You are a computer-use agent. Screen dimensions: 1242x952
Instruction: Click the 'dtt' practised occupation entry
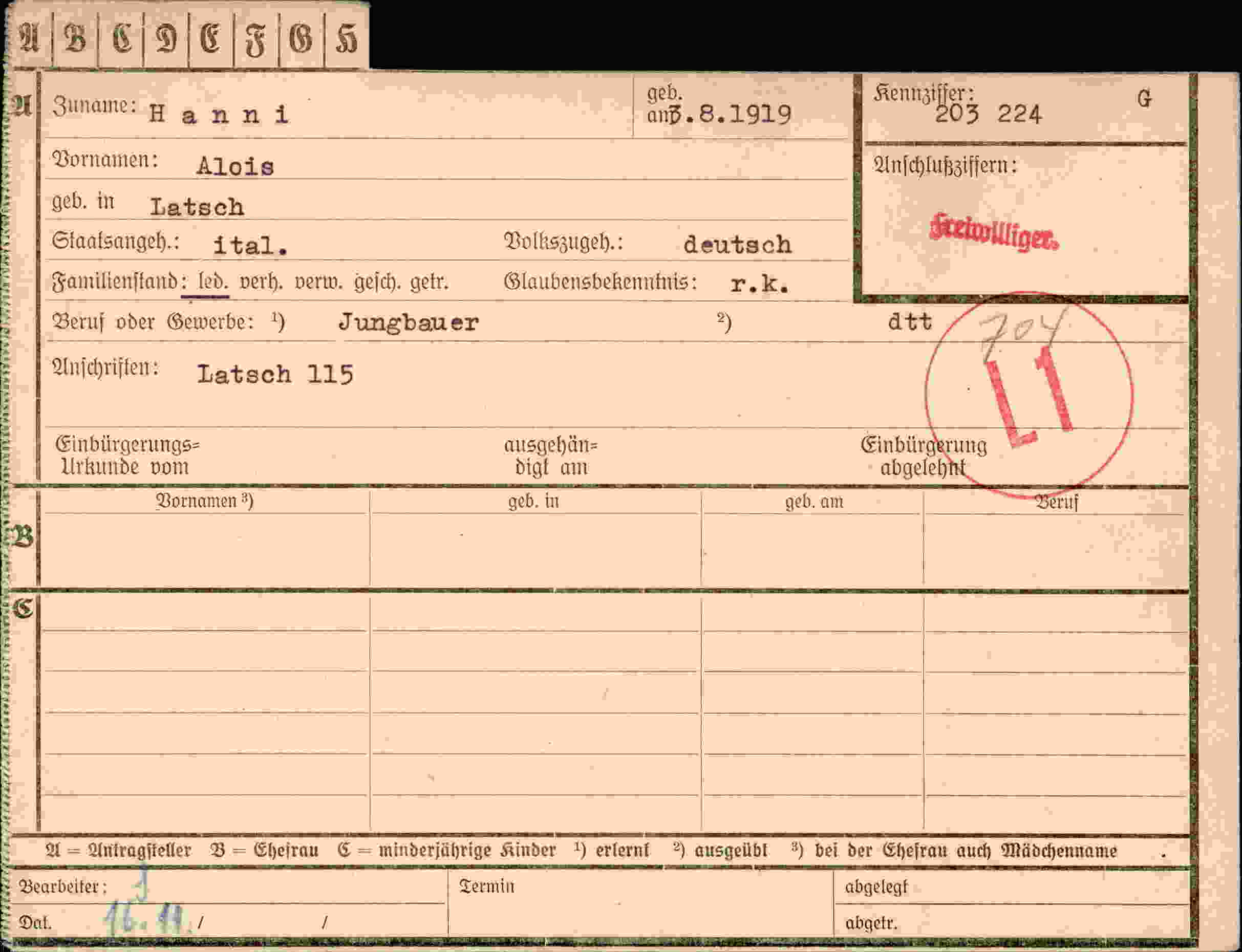point(910,322)
